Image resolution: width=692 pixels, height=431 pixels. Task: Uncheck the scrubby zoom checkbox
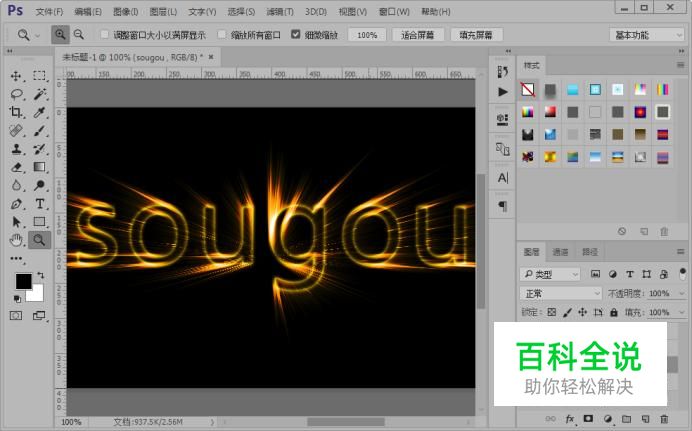(x=296, y=34)
